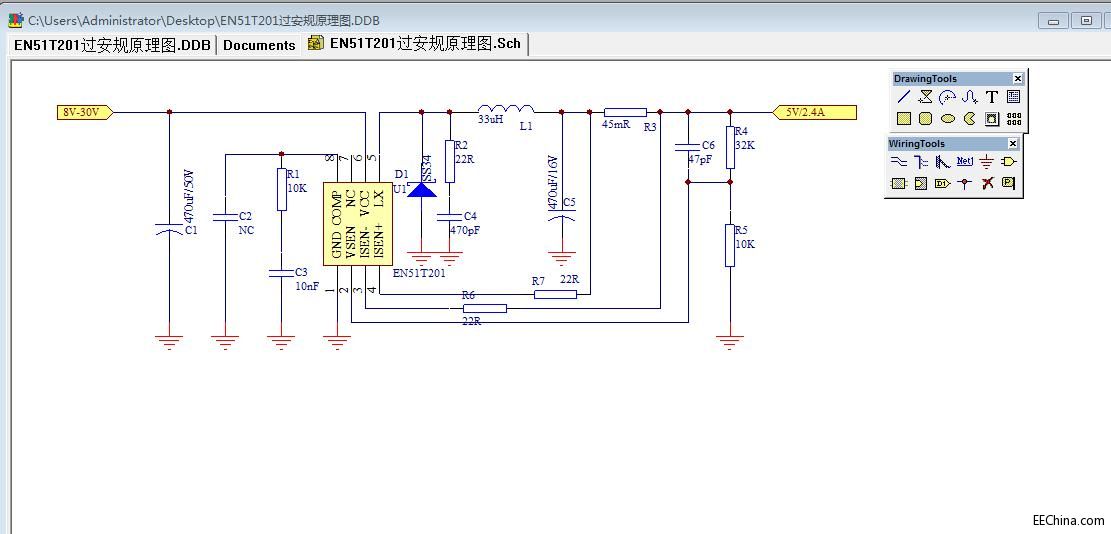Screen dimensions: 1111x534
Task: Activate the No ERC red cross tool
Action: 986,183
